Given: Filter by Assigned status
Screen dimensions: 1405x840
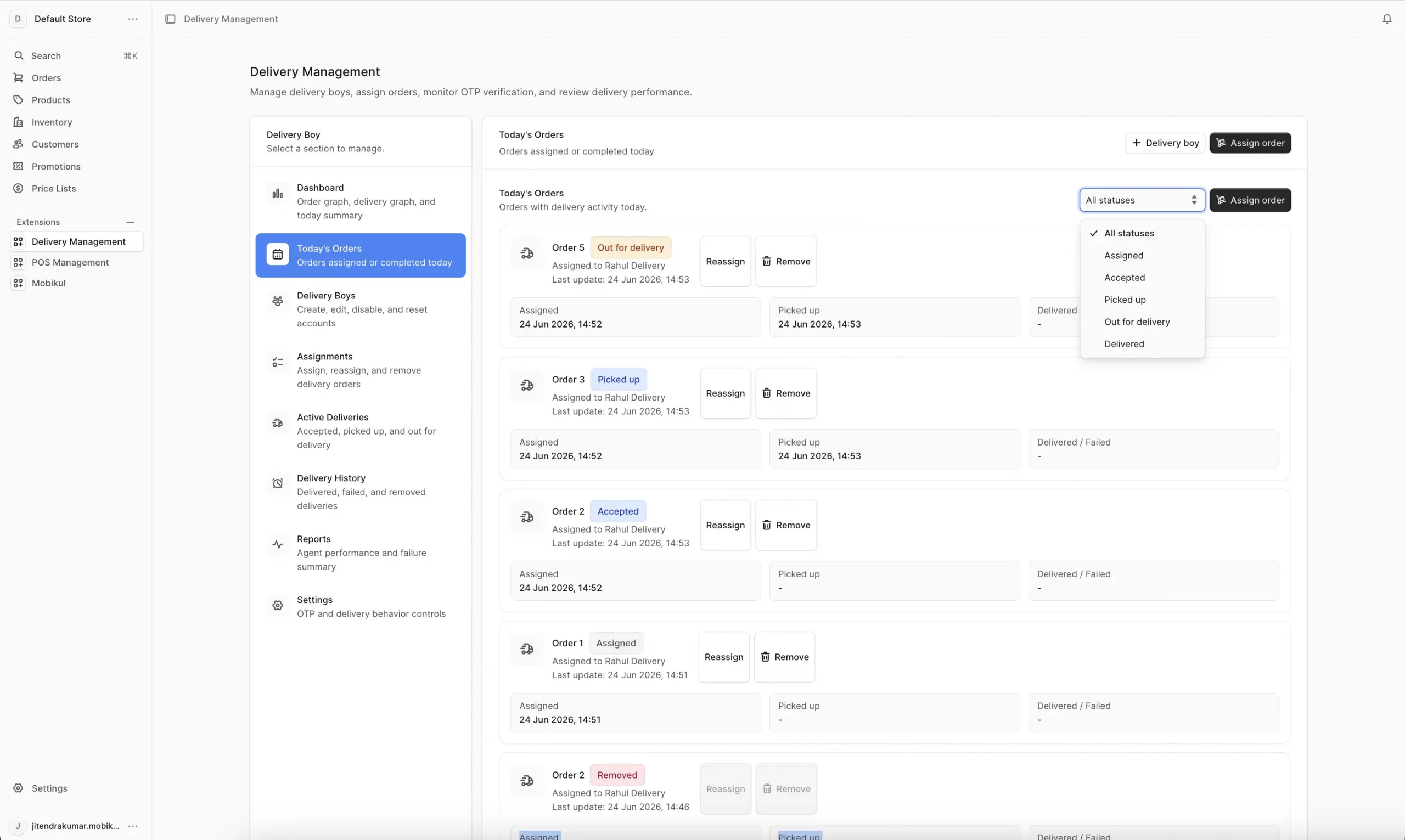Looking at the screenshot, I should tap(1142, 255).
